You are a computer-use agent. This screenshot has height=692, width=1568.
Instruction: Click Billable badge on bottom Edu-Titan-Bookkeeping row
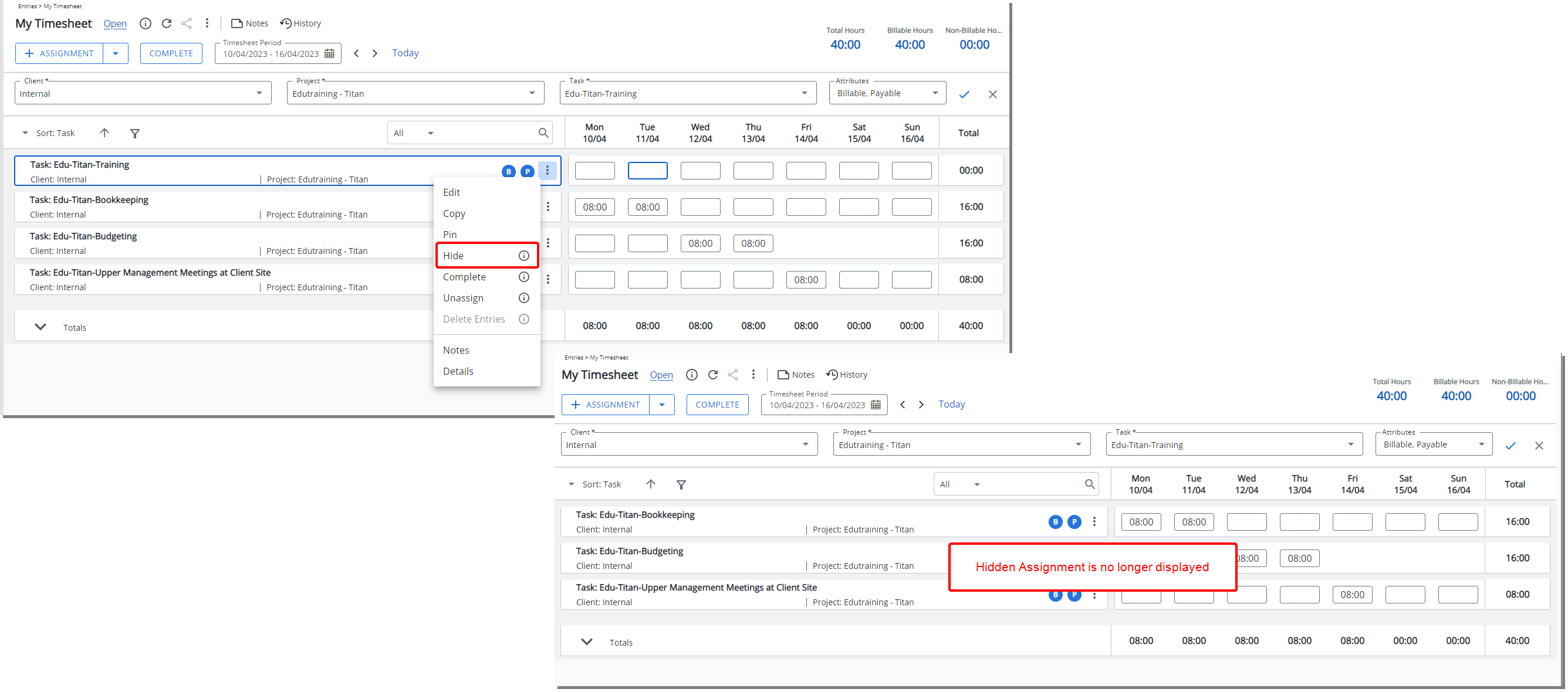tap(1055, 522)
